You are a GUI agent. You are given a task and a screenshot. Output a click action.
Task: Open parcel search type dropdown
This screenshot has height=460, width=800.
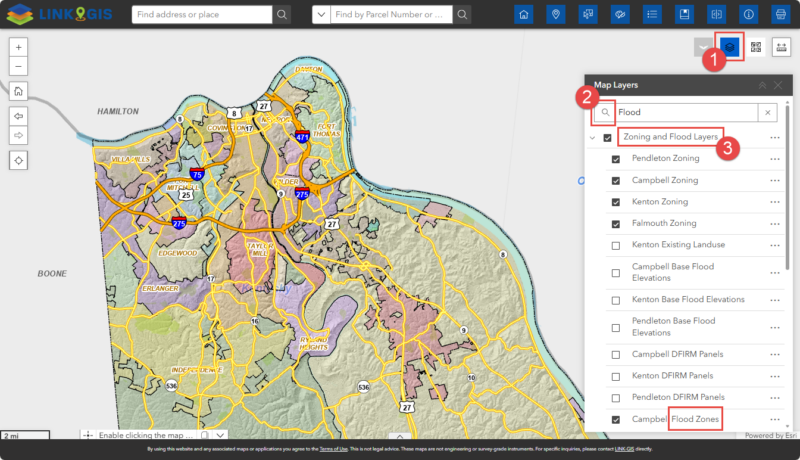[x=321, y=14]
